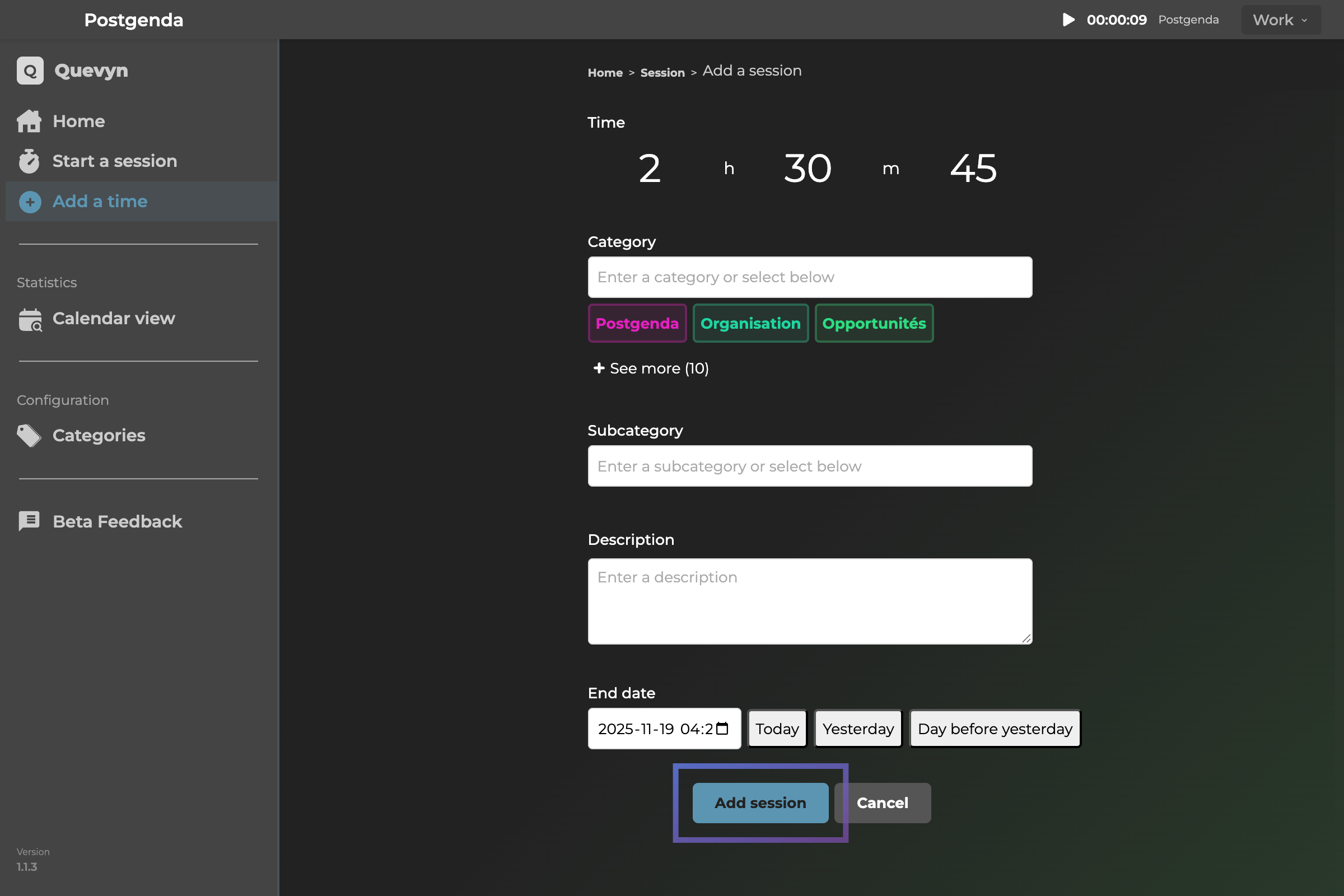The width and height of the screenshot is (1344, 896).
Task: Click the Quevyn Q logo icon
Action: pyautogui.click(x=30, y=71)
